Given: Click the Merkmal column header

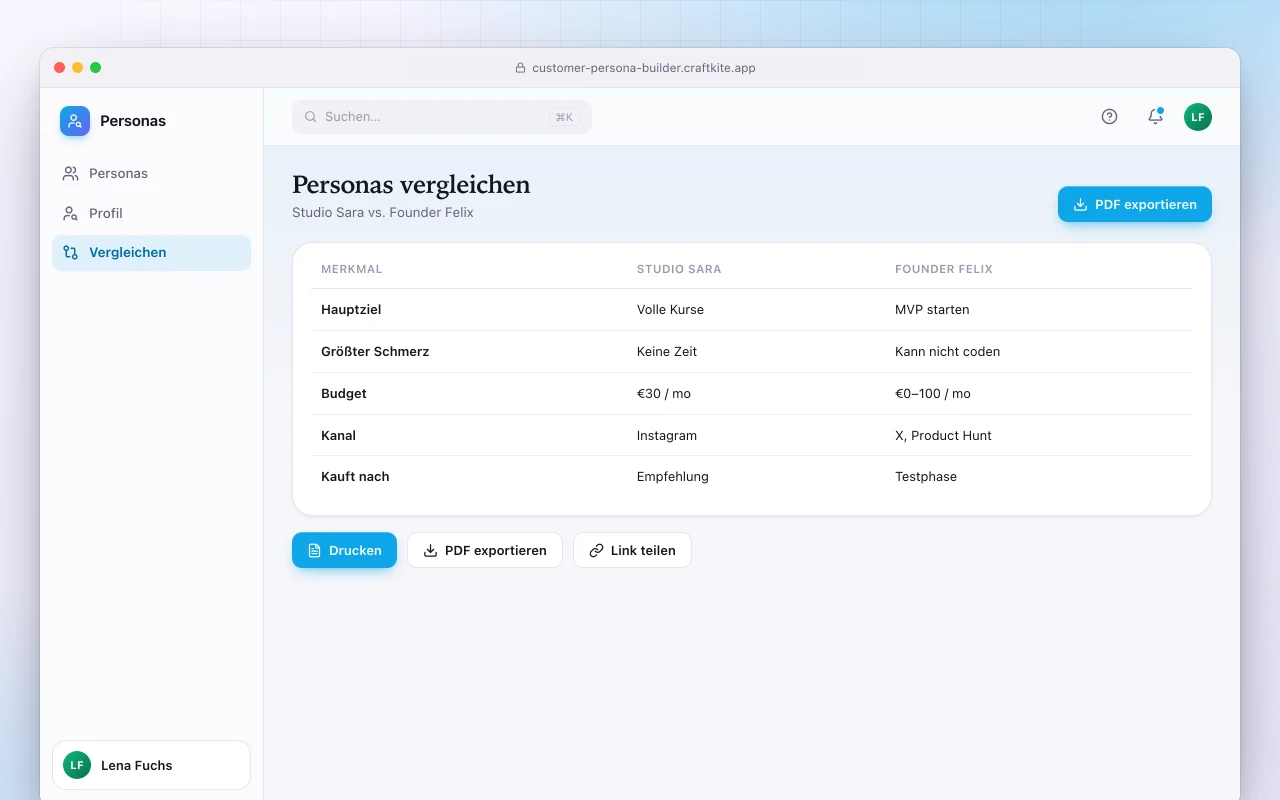Looking at the screenshot, I should pos(352,269).
